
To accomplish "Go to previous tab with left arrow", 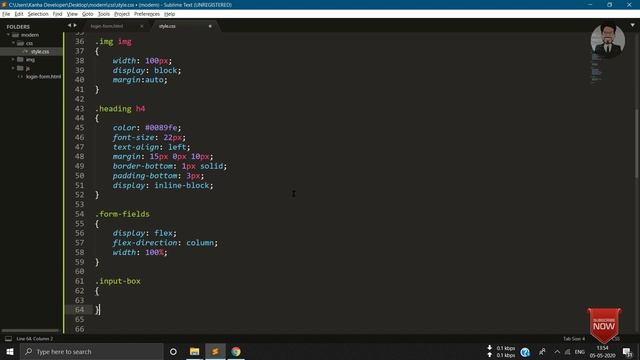I will tap(69, 25).
